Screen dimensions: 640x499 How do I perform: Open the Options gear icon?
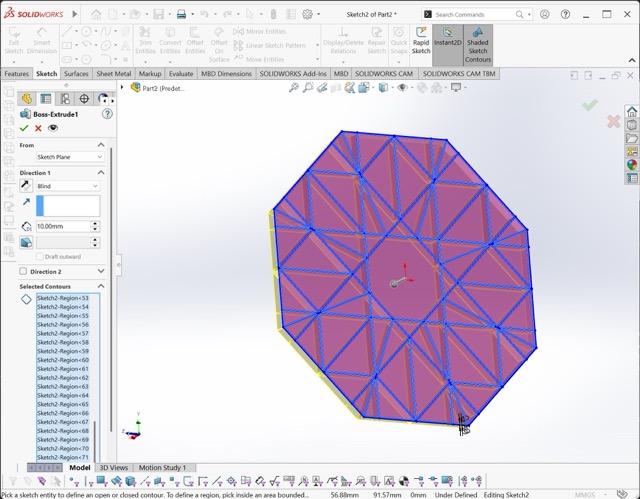pyautogui.click(x=307, y=14)
